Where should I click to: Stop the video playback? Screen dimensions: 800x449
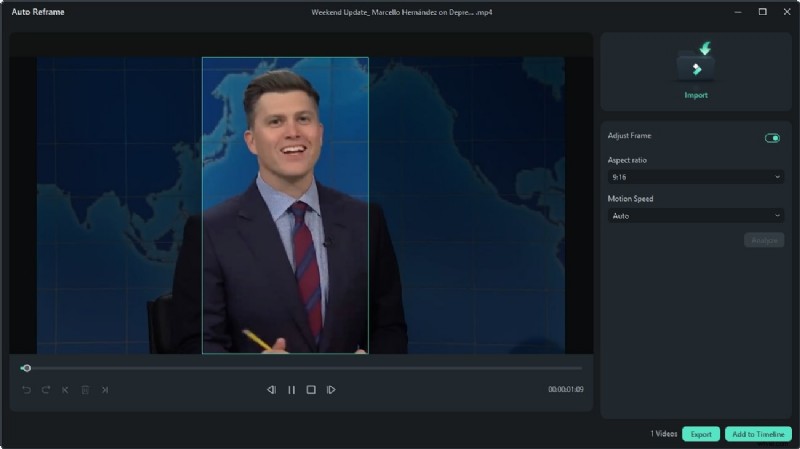click(311, 390)
